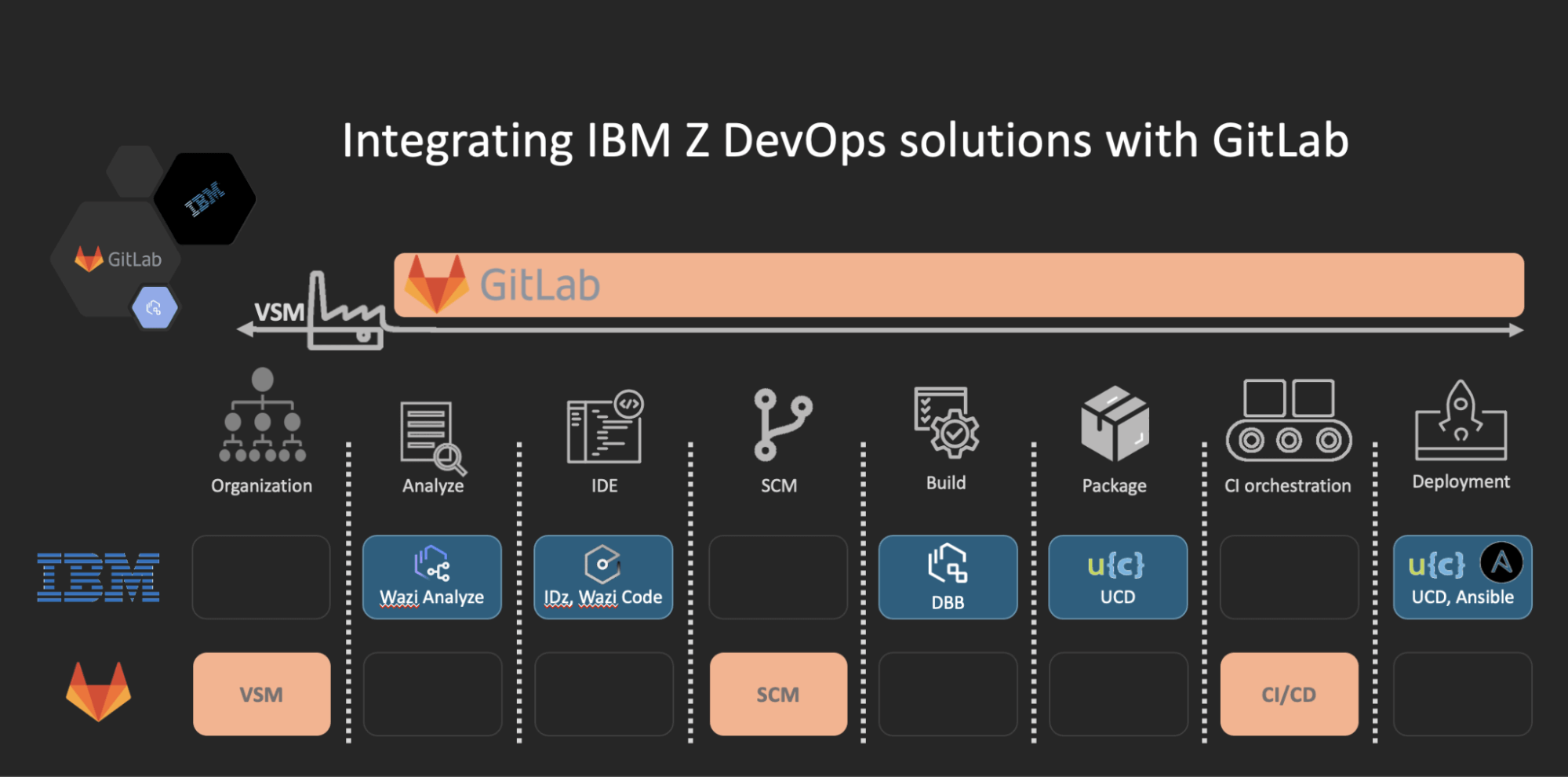1568x777 pixels.
Task: Select the Build gear checklist icon
Action: [x=947, y=422]
